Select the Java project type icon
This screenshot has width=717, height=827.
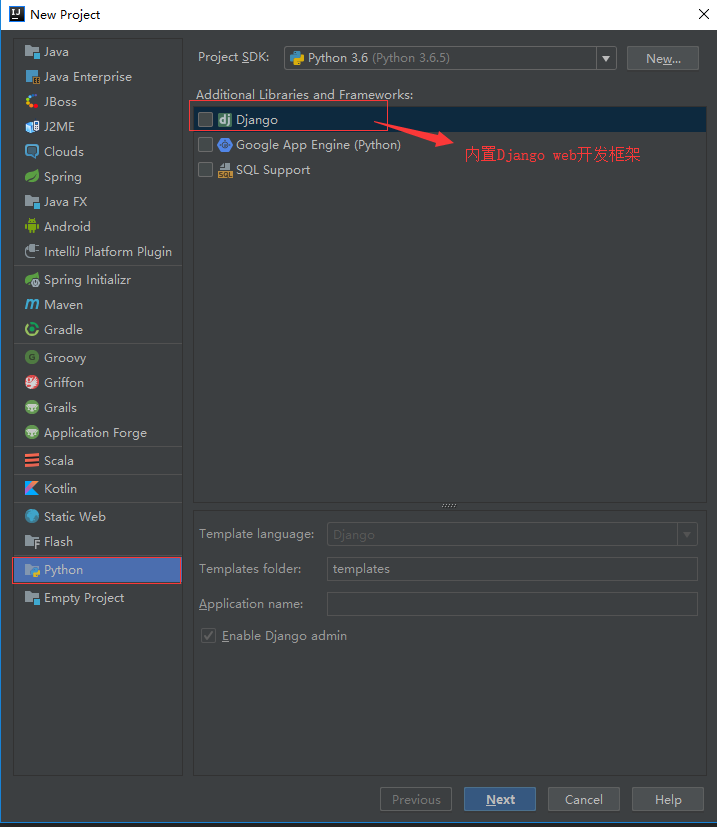click(32, 52)
